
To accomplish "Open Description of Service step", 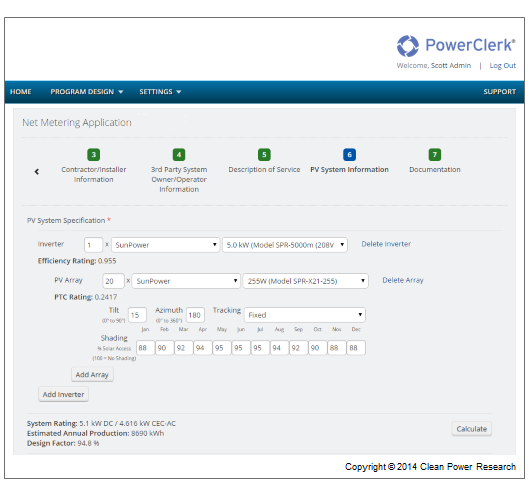I will (x=264, y=169).
